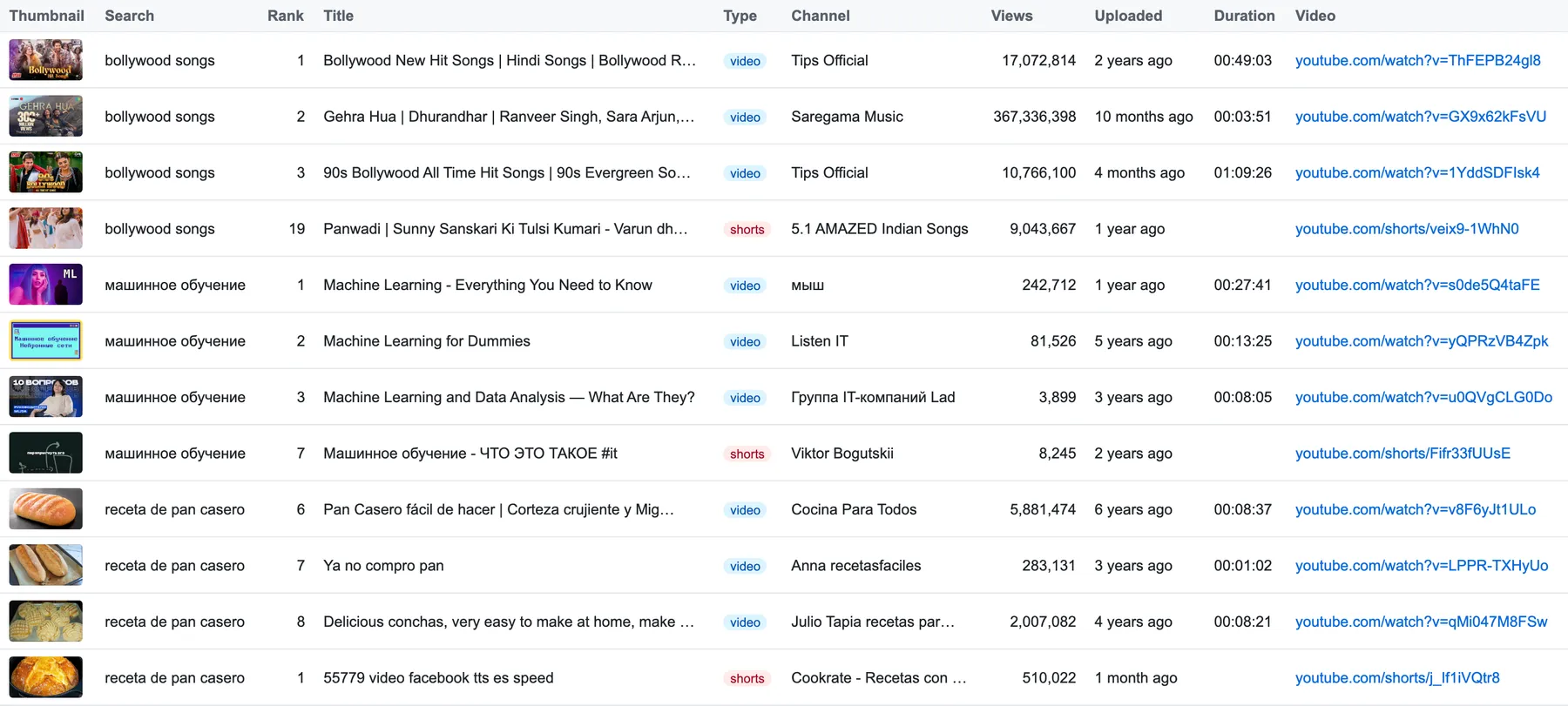Click channel Anna recetasfaciles
The image size is (1568, 706).
[x=855, y=565]
